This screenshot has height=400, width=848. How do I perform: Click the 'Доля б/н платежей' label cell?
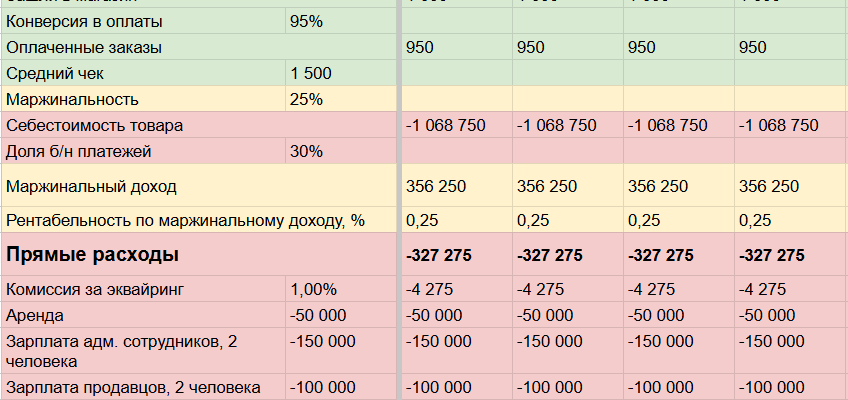[x=80, y=151]
